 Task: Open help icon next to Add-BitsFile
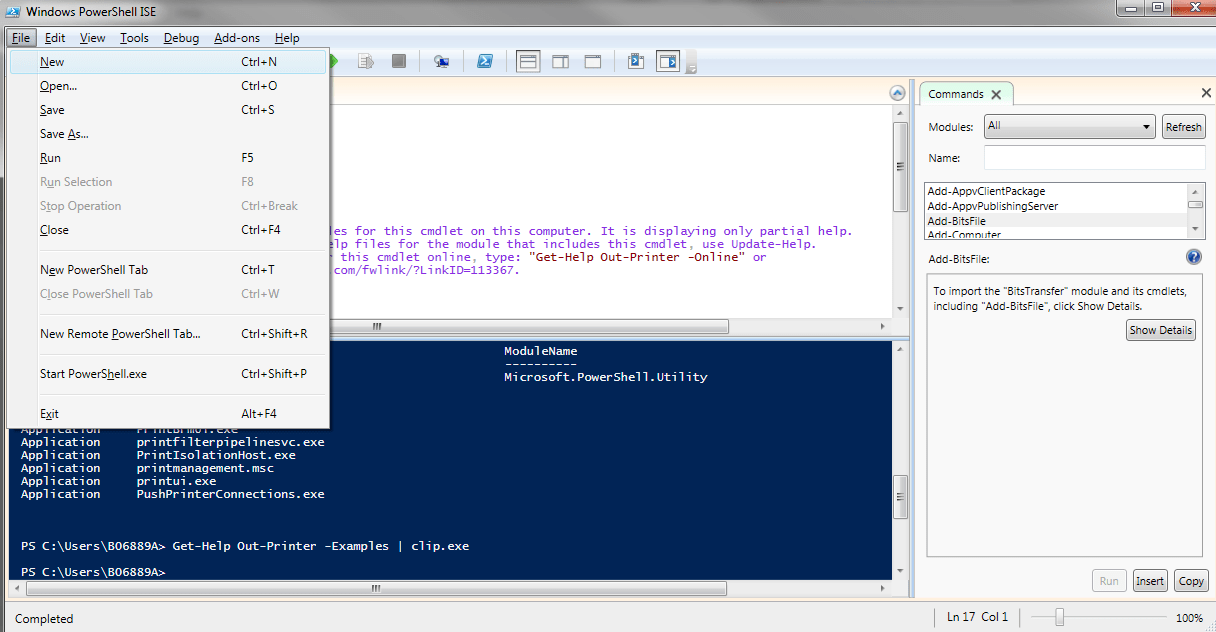click(1193, 257)
